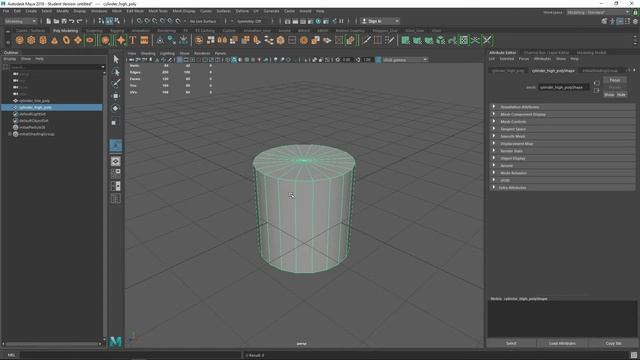The image size is (640, 360).
Task: Click the Show button in Attribute Editor
Action: 609,95
